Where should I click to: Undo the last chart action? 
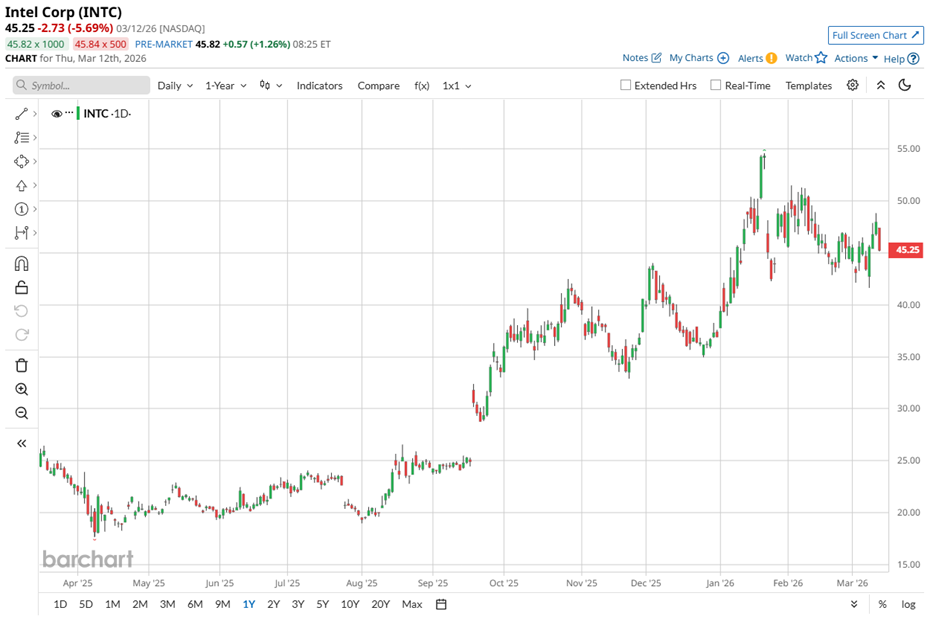pos(21,311)
